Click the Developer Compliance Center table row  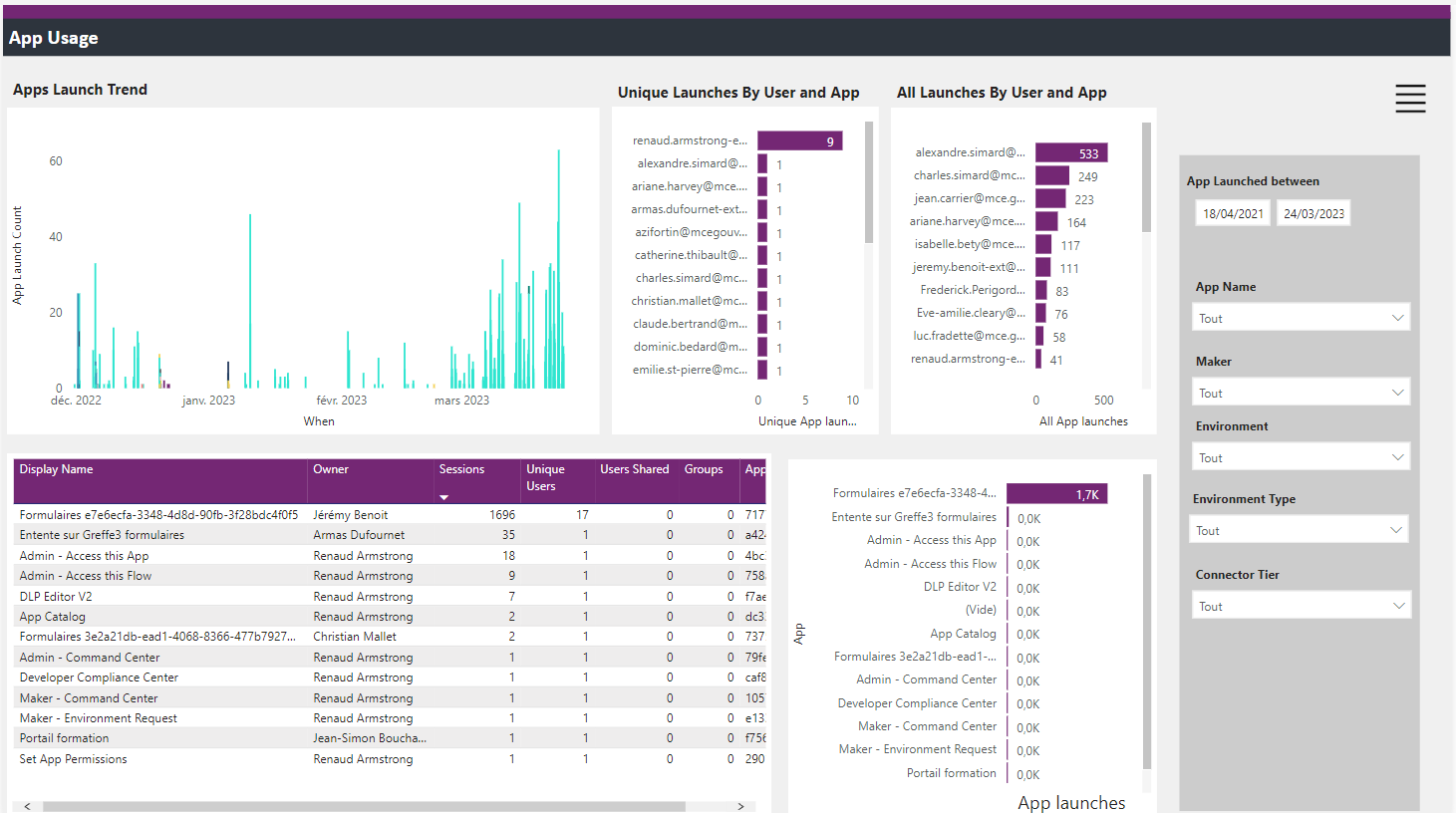391,677
